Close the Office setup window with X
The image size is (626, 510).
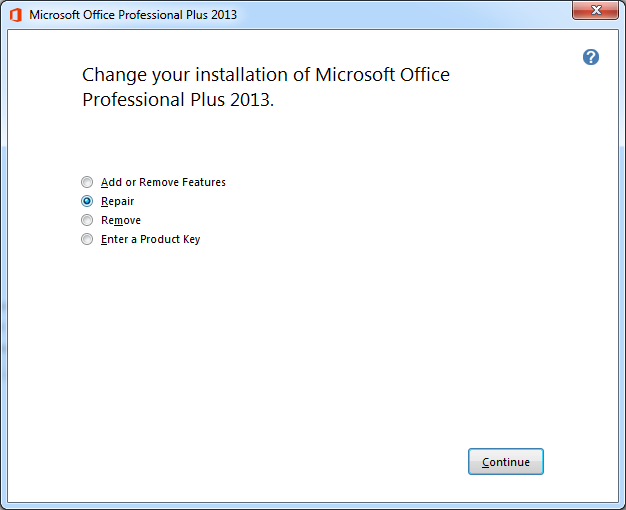coord(595,10)
